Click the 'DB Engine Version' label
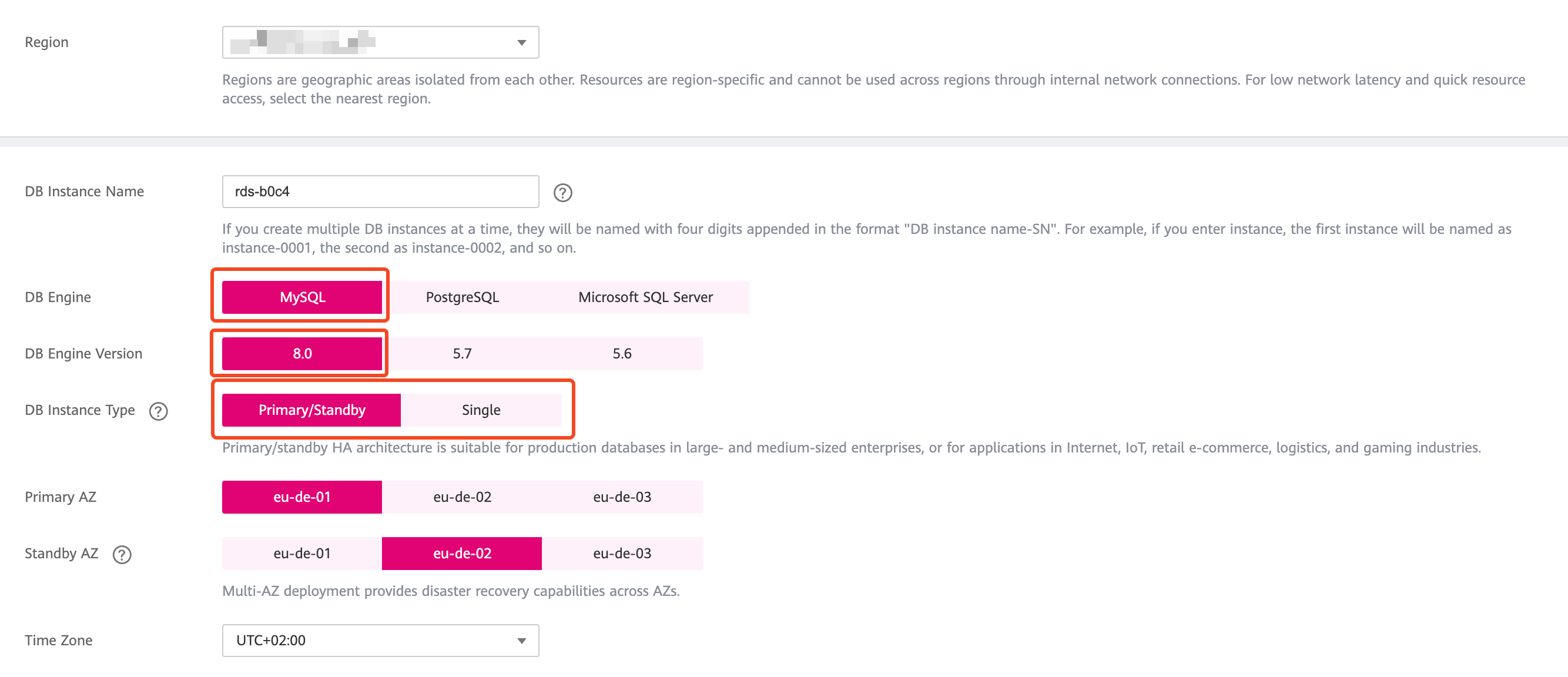 [x=83, y=354]
